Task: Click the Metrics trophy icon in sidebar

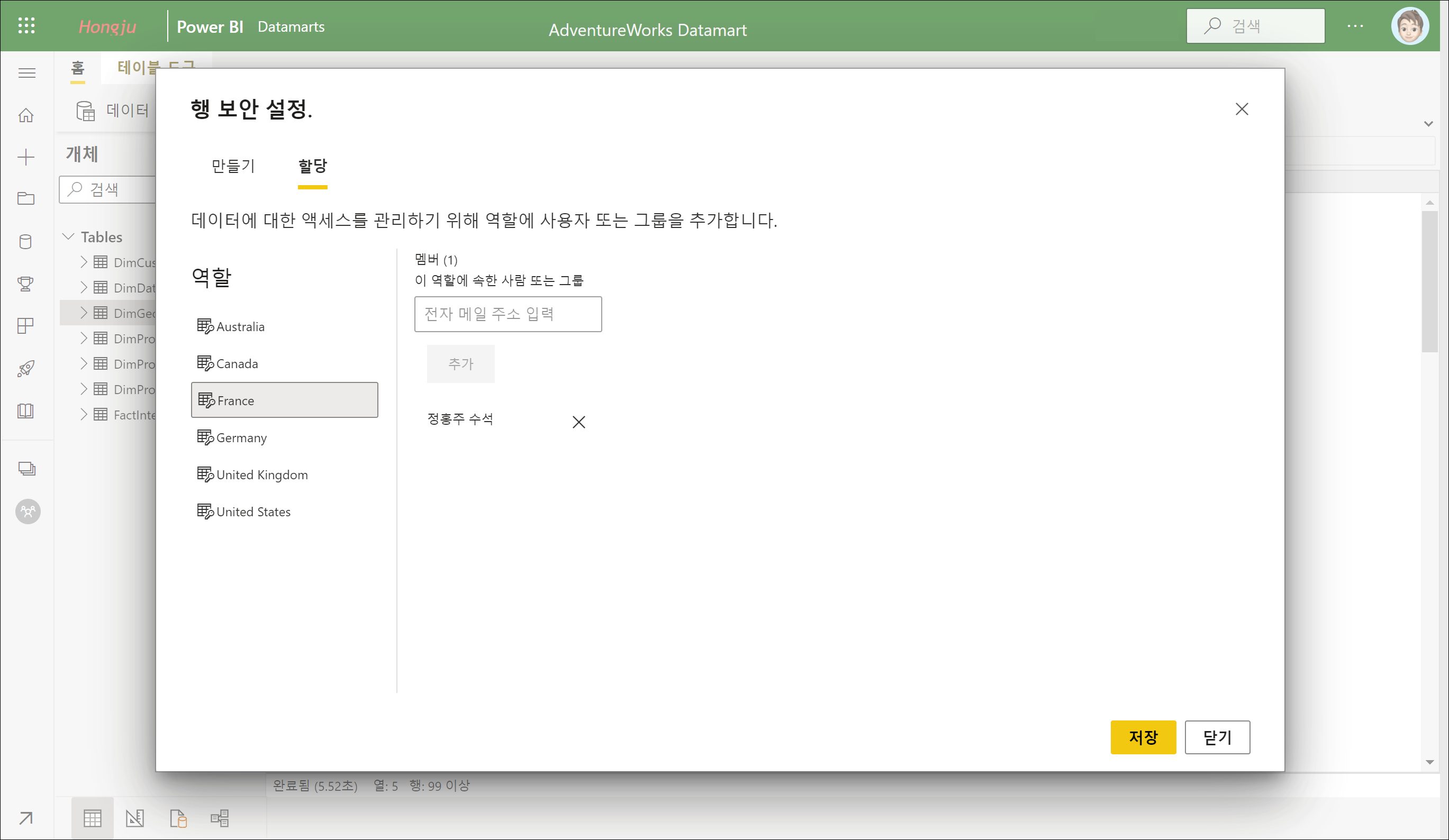Action: tap(26, 284)
